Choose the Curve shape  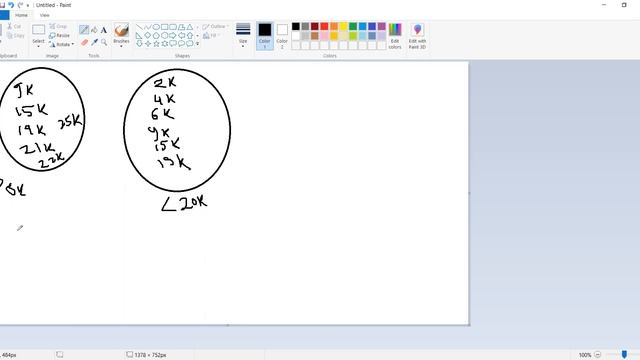click(147, 27)
